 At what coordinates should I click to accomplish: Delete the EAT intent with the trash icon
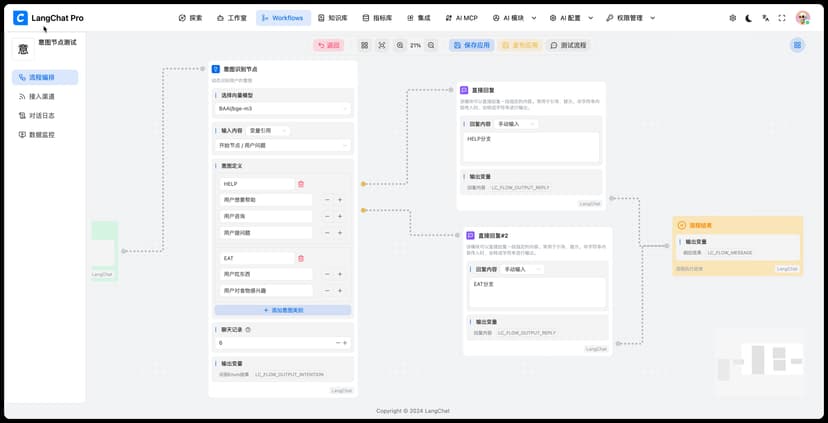pos(301,258)
